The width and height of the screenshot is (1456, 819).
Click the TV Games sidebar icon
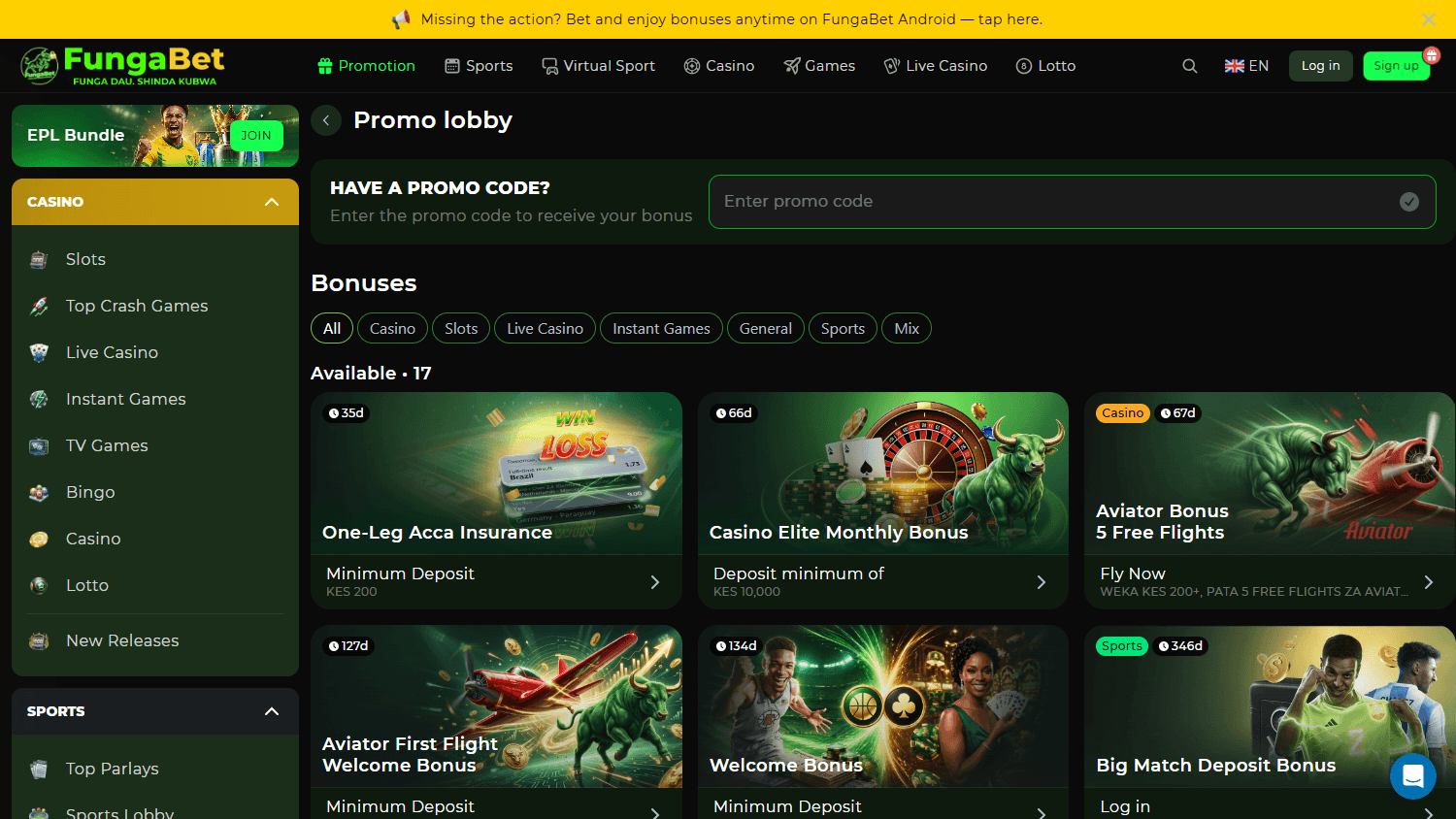(39, 445)
